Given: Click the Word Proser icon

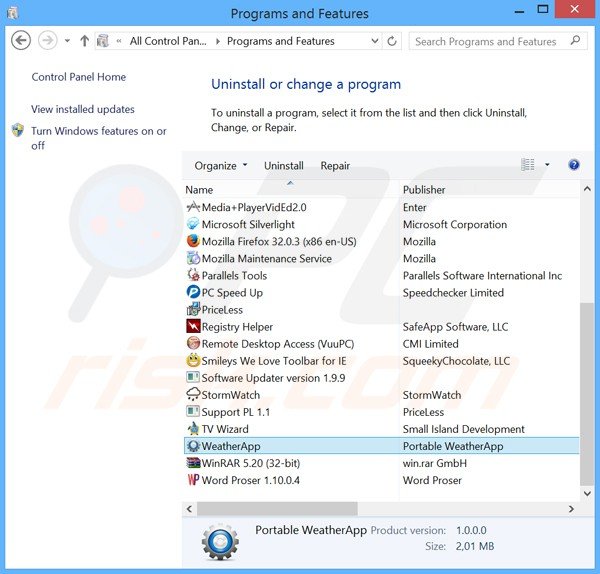Looking at the screenshot, I should coord(193,480).
